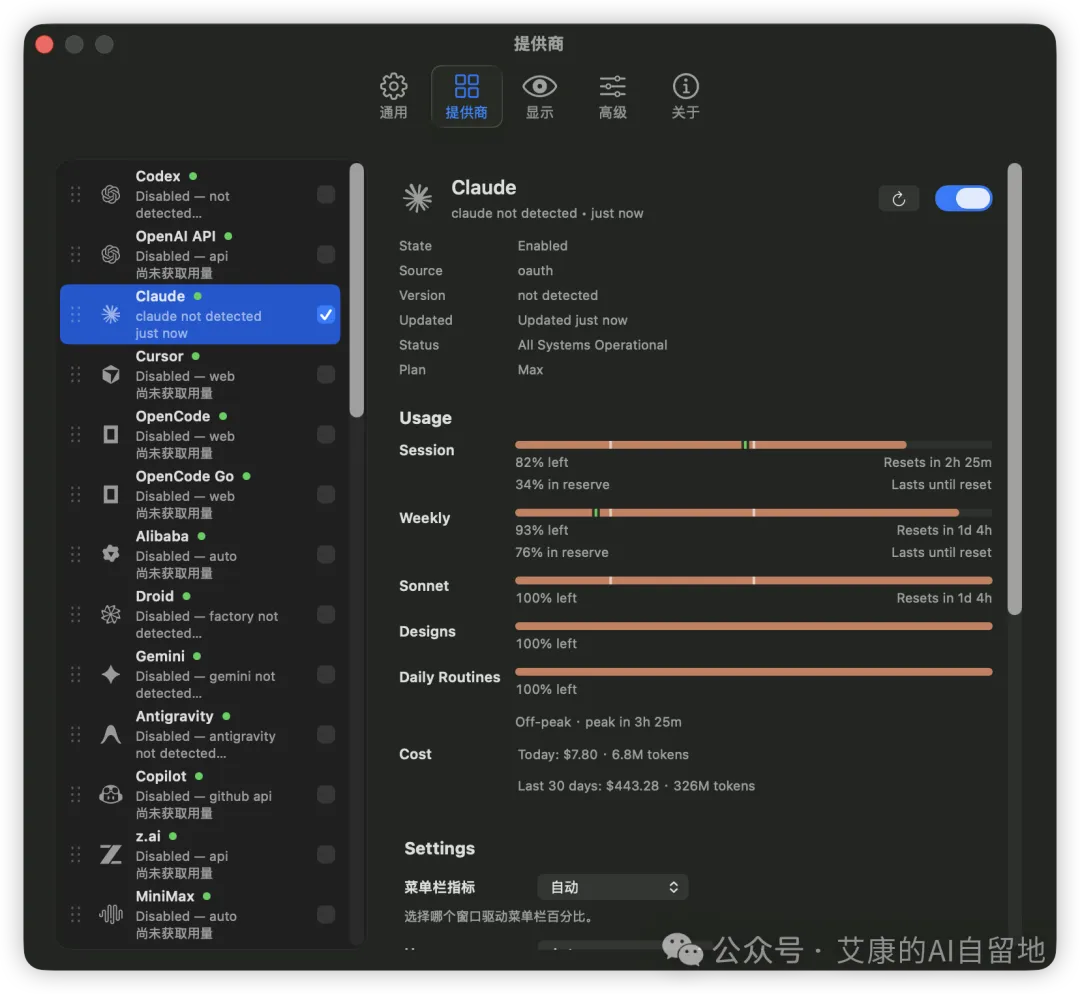Click the OpenAI API provider logo icon
Image resolution: width=1080 pixels, height=994 pixels.
pyautogui.click(x=111, y=255)
